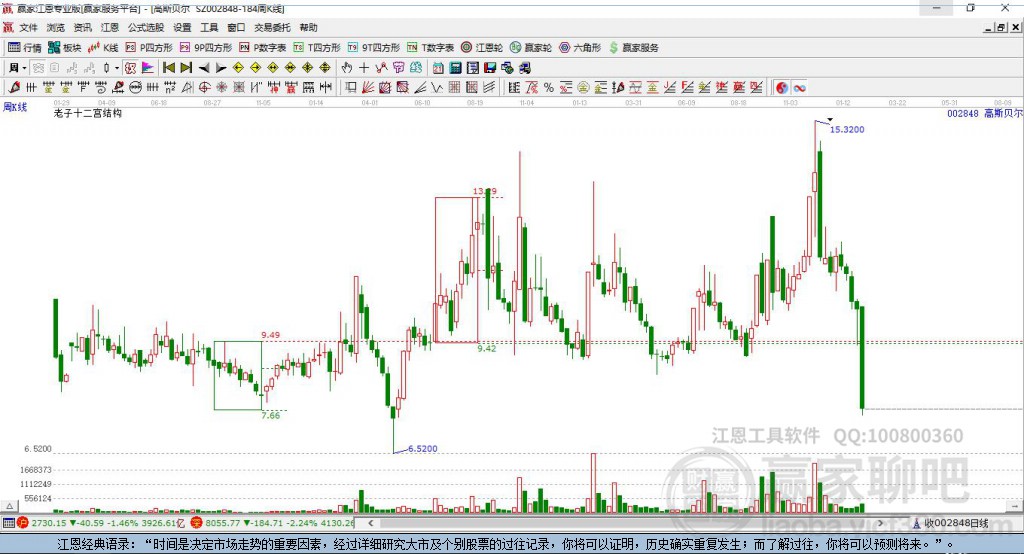Select the red crosshair circle tool
The image size is (1024, 554).
(204, 88)
